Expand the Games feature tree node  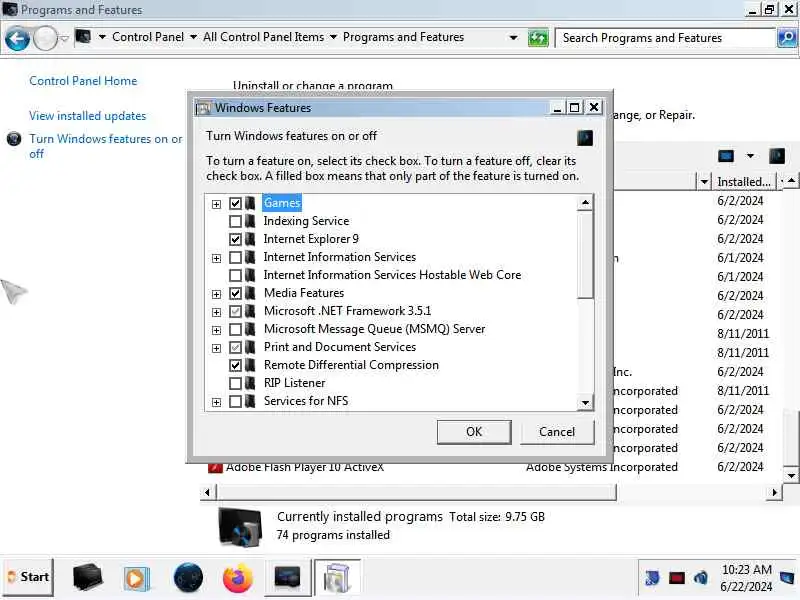tap(216, 204)
